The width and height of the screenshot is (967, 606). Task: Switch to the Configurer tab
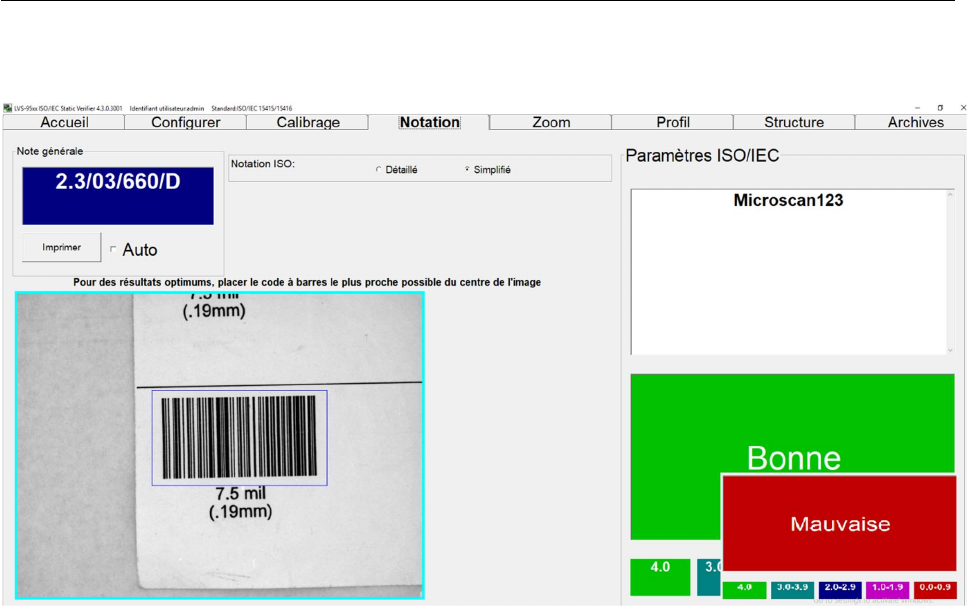186,122
